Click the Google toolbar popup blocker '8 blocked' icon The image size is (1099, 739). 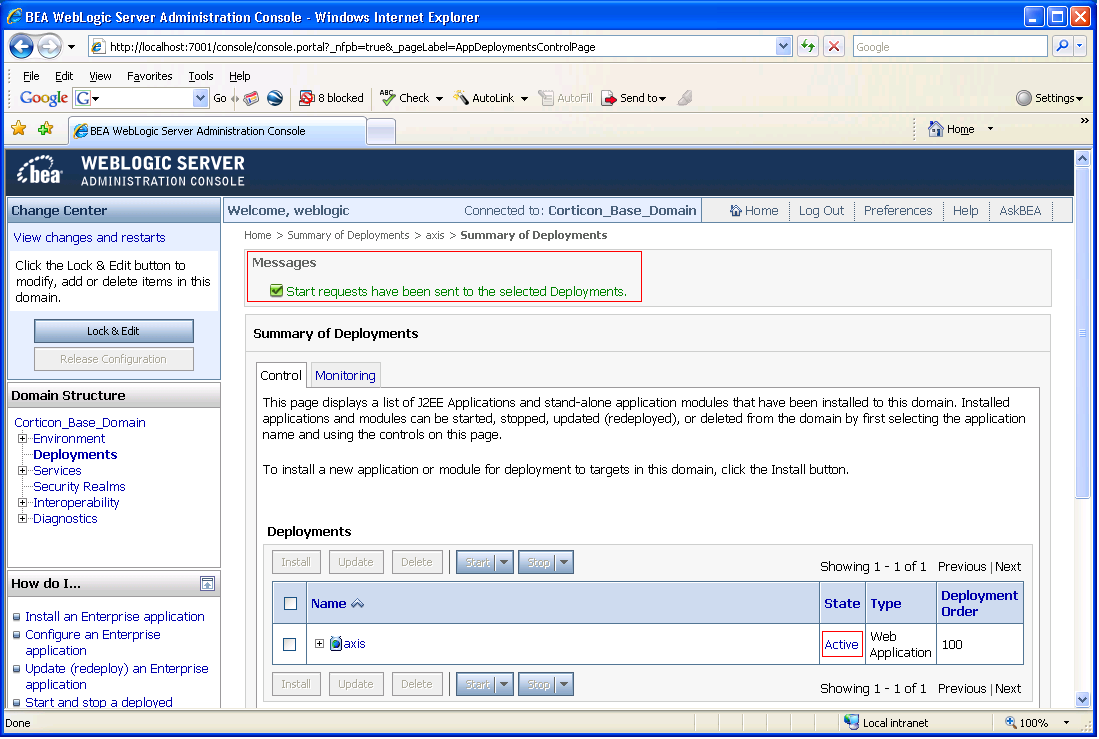pyautogui.click(x=306, y=98)
